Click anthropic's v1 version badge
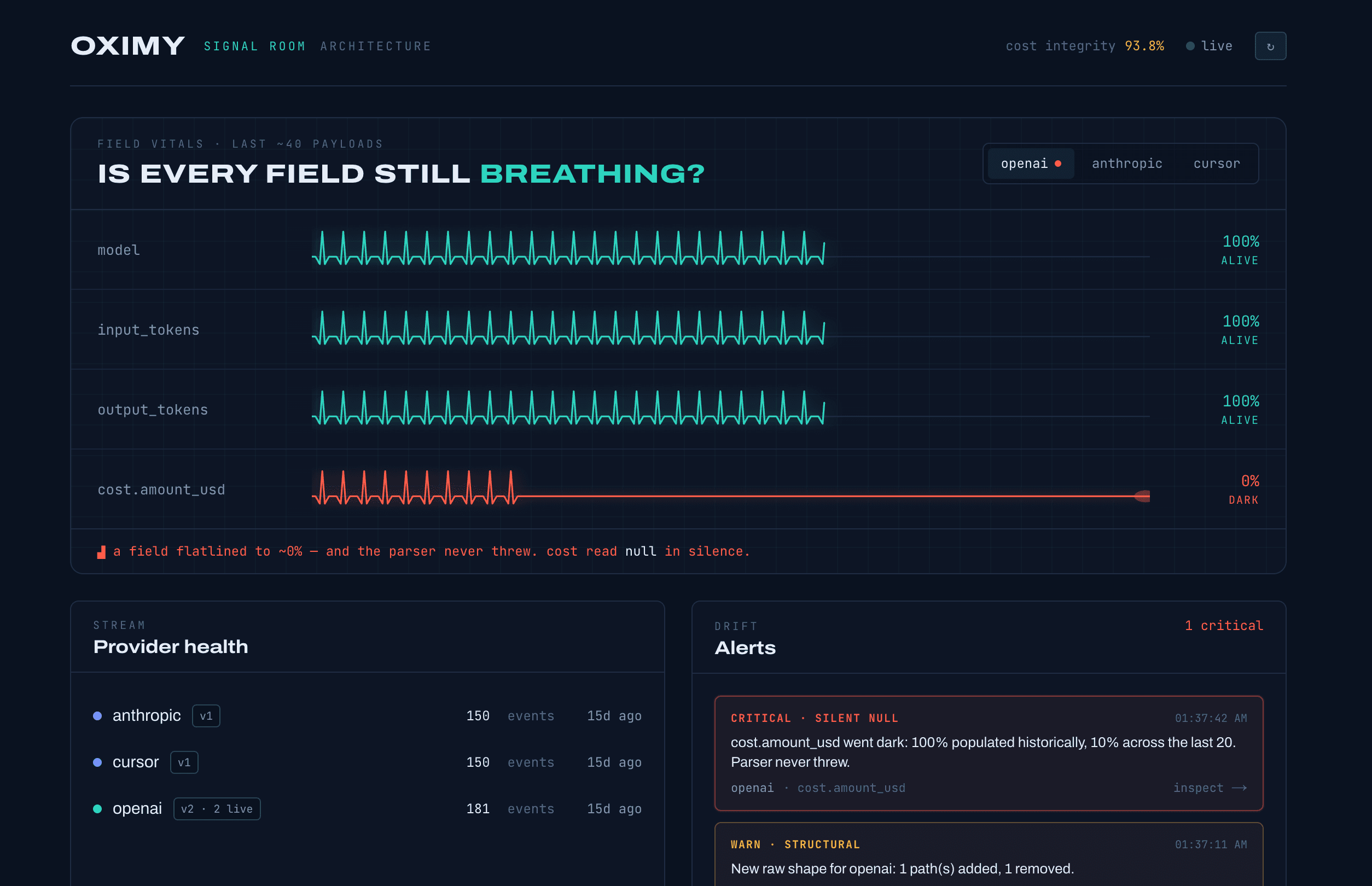Image resolution: width=1372 pixels, height=886 pixels. [x=206, y=716]
